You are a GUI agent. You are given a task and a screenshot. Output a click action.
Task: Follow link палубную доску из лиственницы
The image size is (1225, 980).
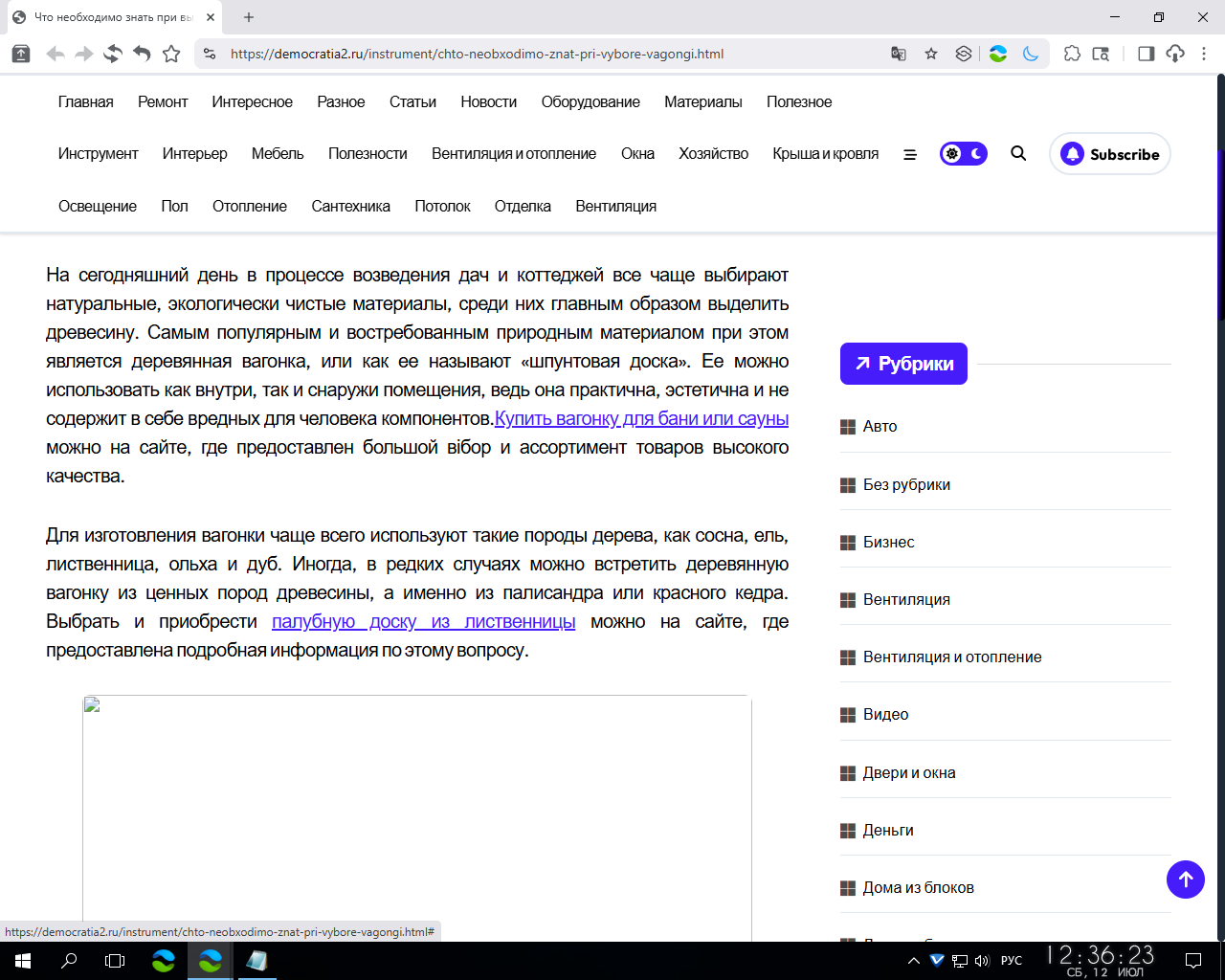tap(424, 621)
